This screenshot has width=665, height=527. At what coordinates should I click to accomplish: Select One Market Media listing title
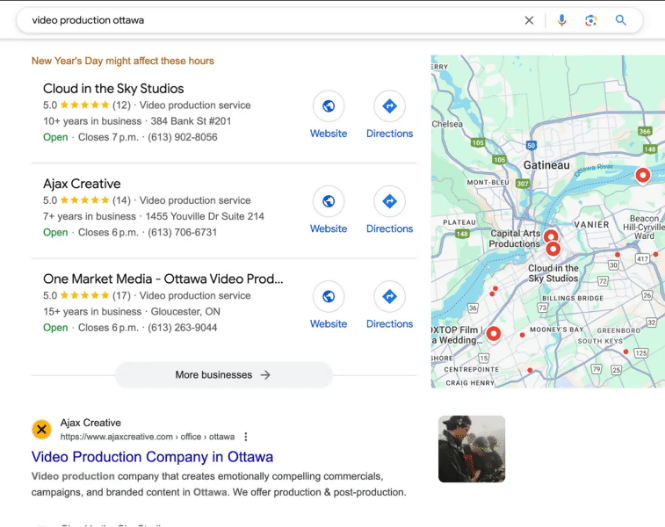163,279
